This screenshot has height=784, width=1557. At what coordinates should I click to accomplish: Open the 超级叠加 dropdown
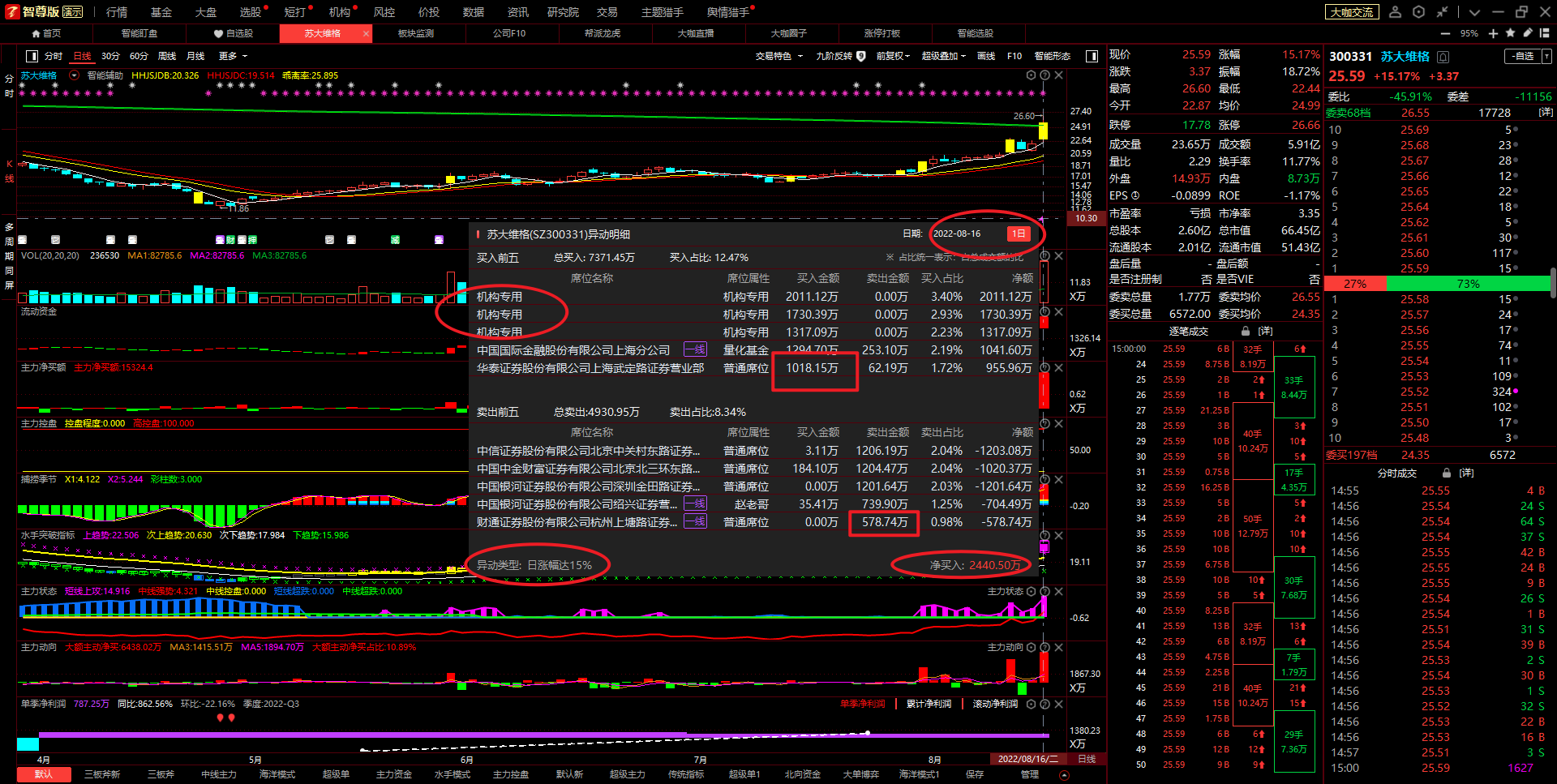[x=944, y=56]
